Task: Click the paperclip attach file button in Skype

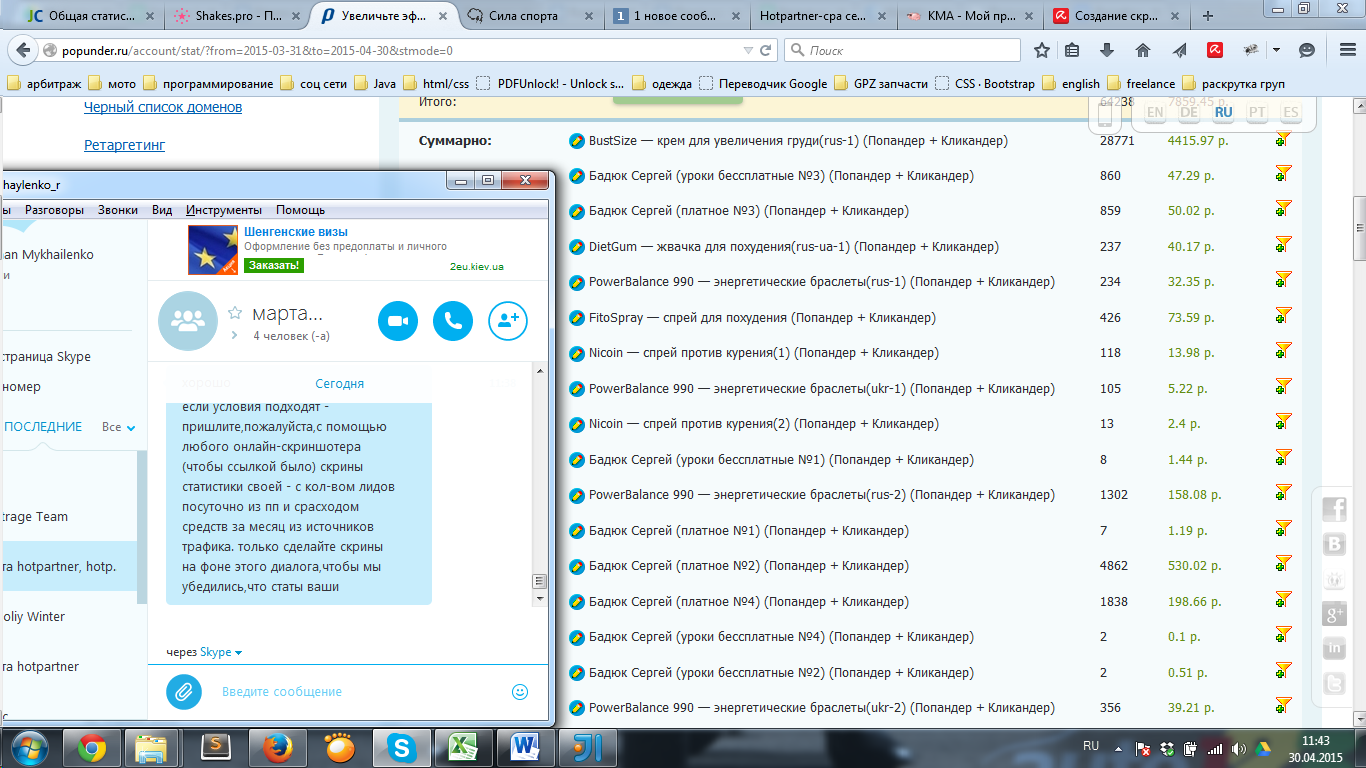Action: [x=184, y=691]
